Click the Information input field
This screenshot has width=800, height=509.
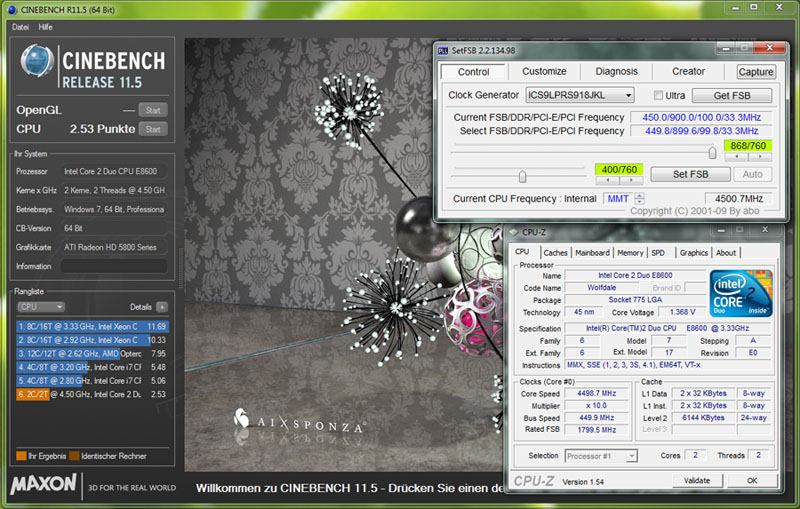coord(114,266)
